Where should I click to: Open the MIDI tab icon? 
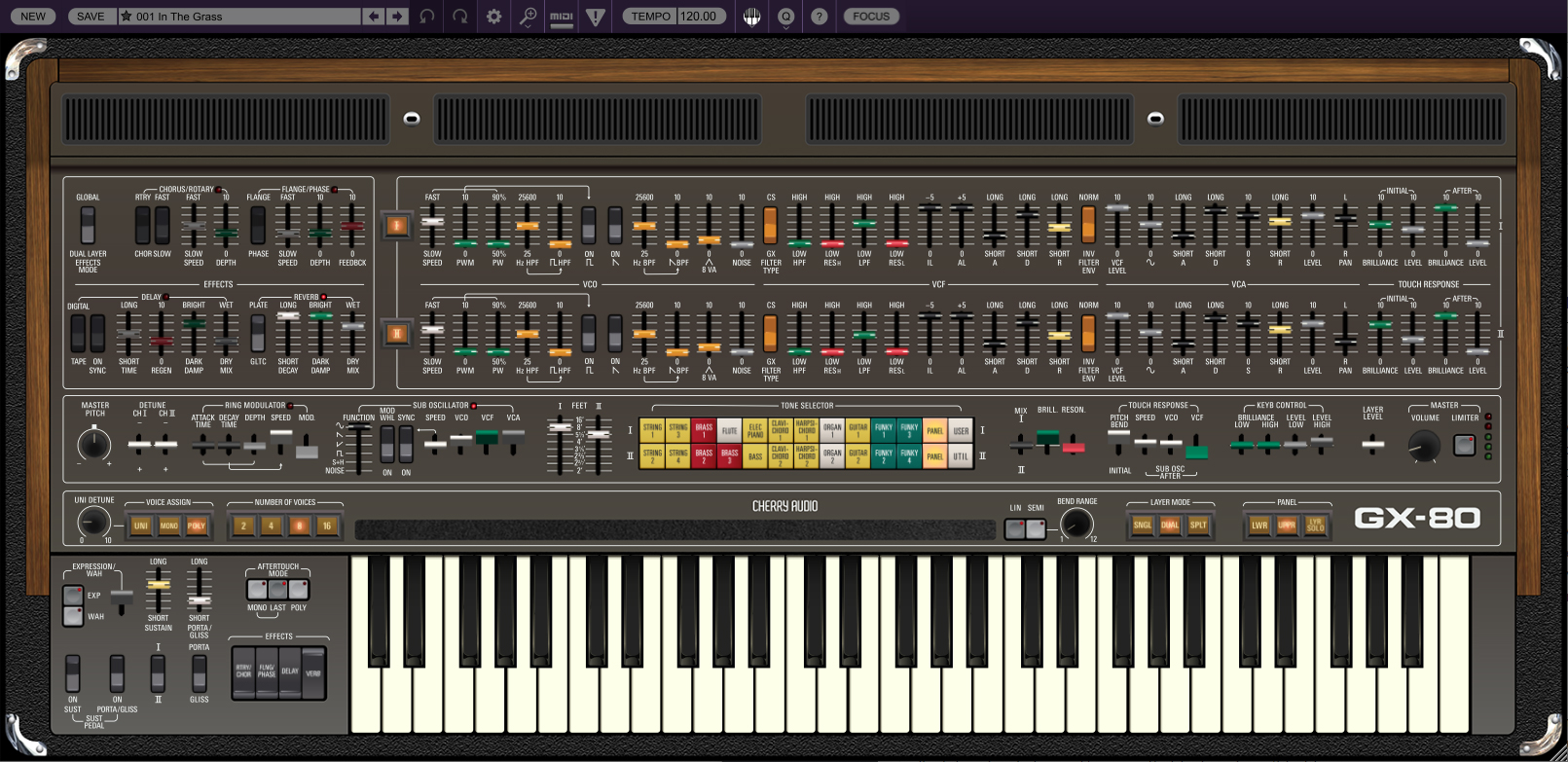point(562,17)
